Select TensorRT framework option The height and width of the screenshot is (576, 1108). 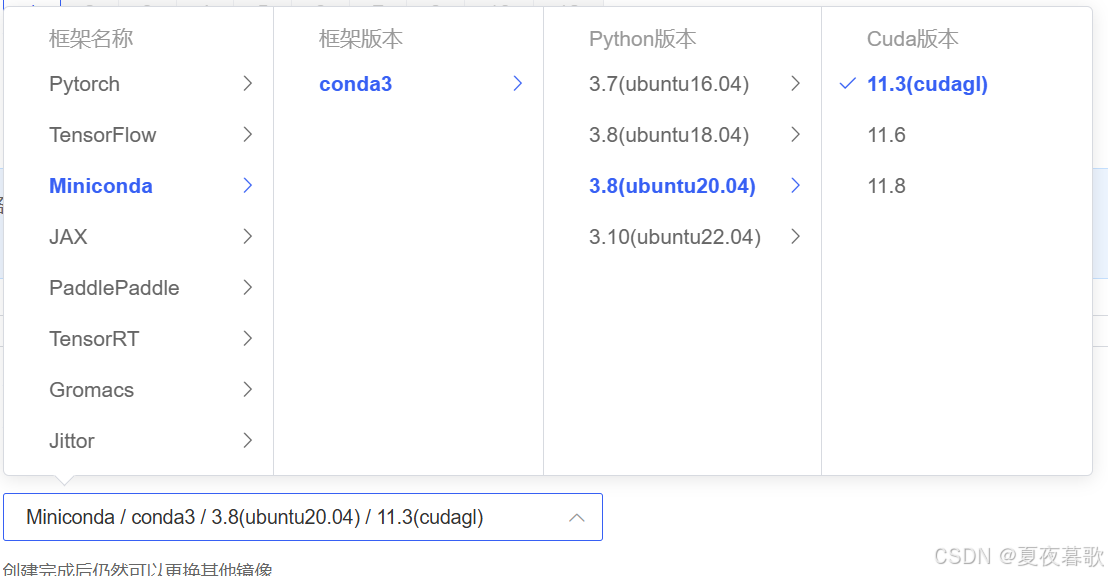94,339
